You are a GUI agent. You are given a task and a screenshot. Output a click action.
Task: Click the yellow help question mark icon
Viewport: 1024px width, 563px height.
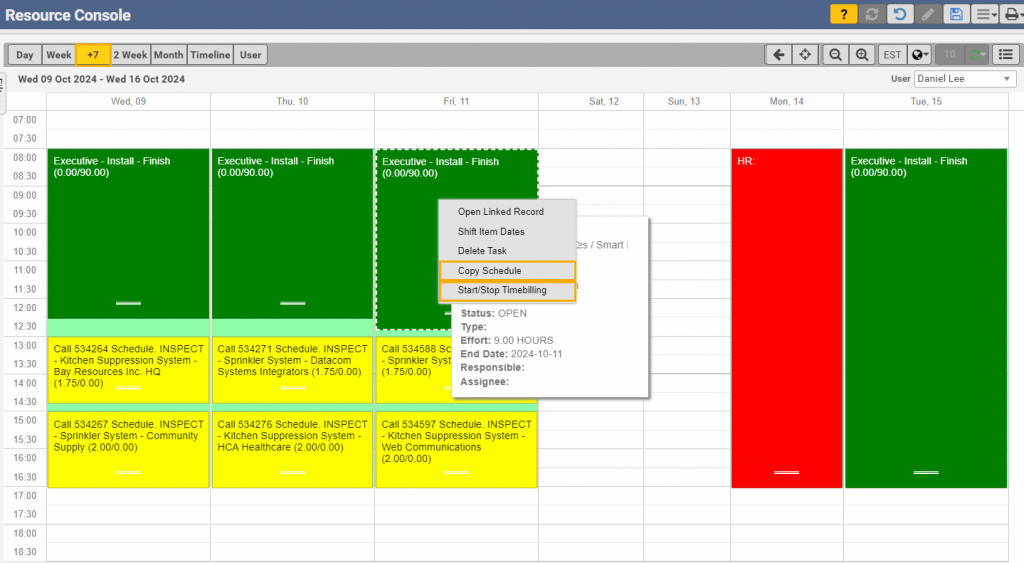[843, 14]
